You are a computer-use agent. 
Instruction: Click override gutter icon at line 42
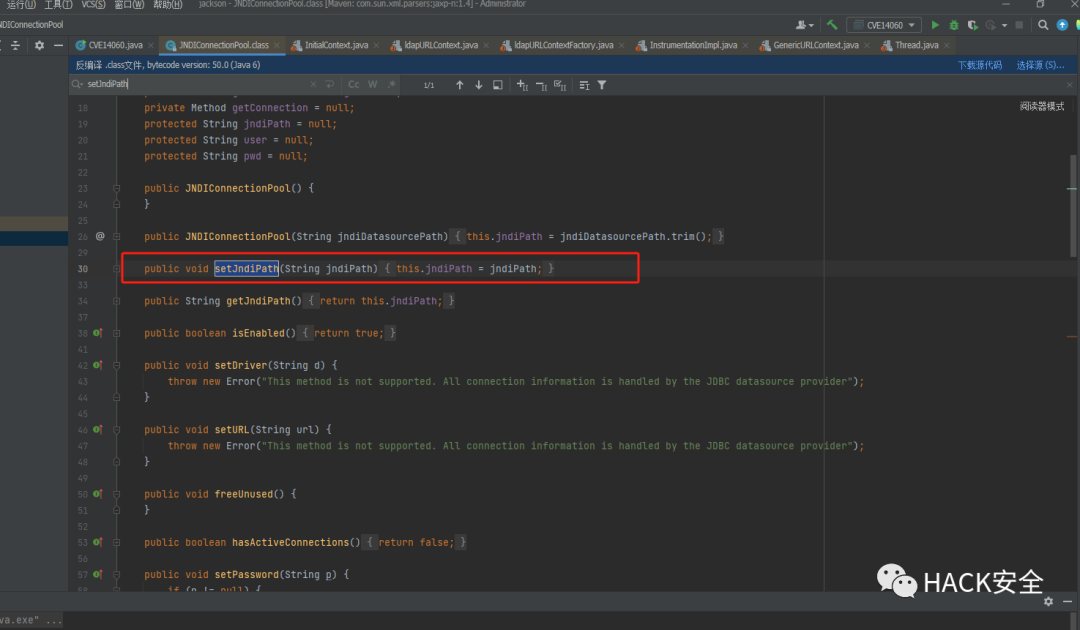[x=98, y=365]
